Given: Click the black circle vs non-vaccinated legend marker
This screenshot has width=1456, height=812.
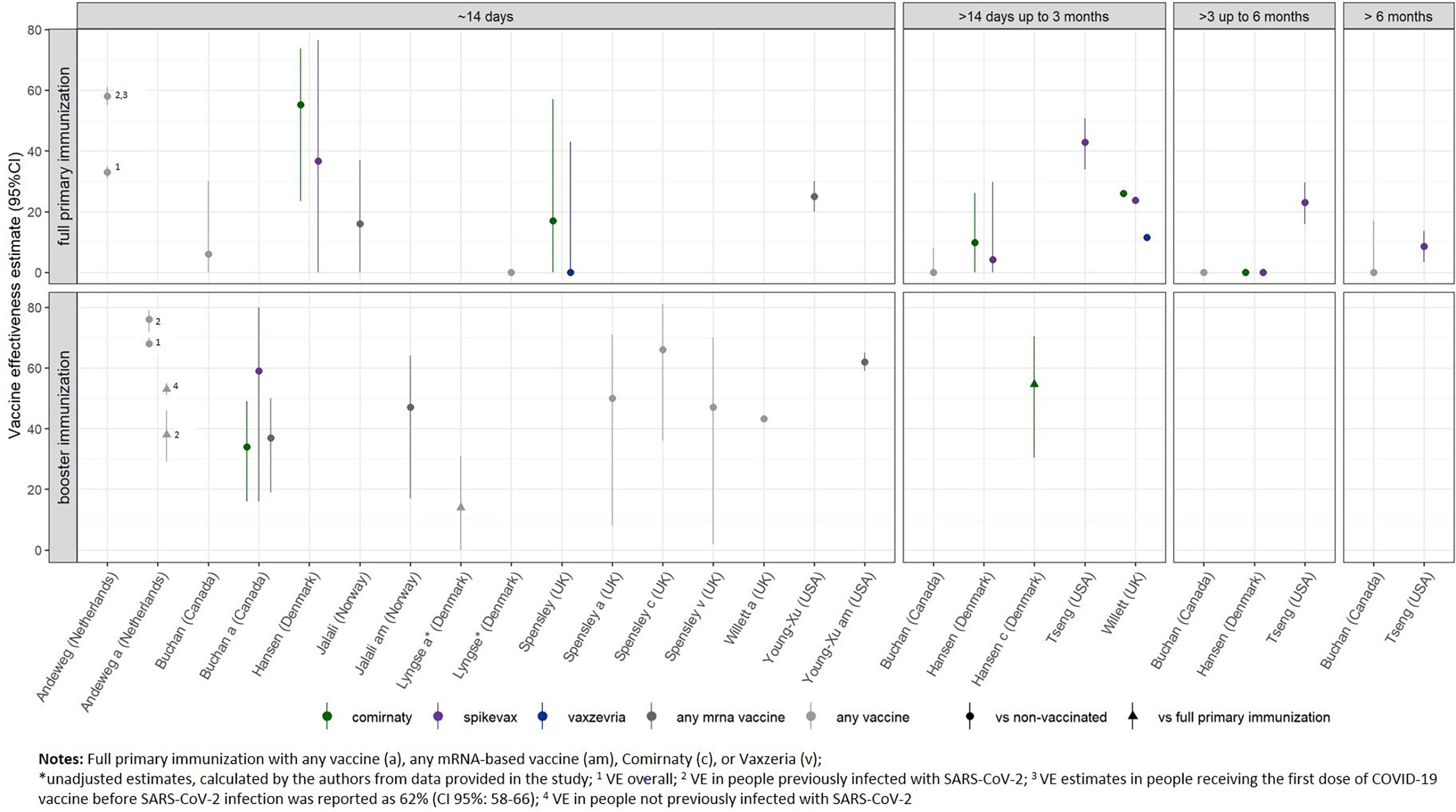Looking at the screenshot, I should (x=970, y=716).
